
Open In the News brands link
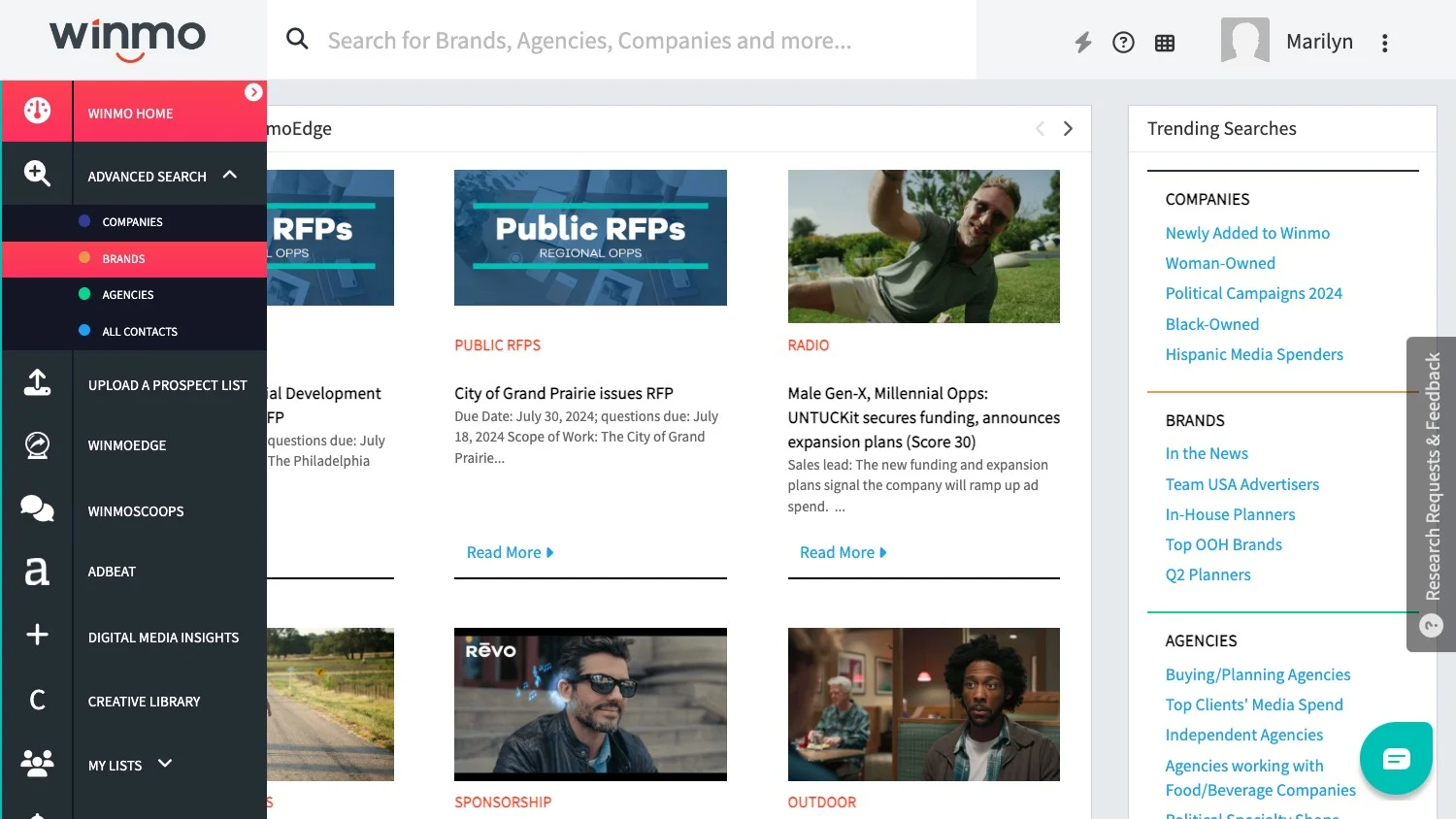coord(1207,453)
